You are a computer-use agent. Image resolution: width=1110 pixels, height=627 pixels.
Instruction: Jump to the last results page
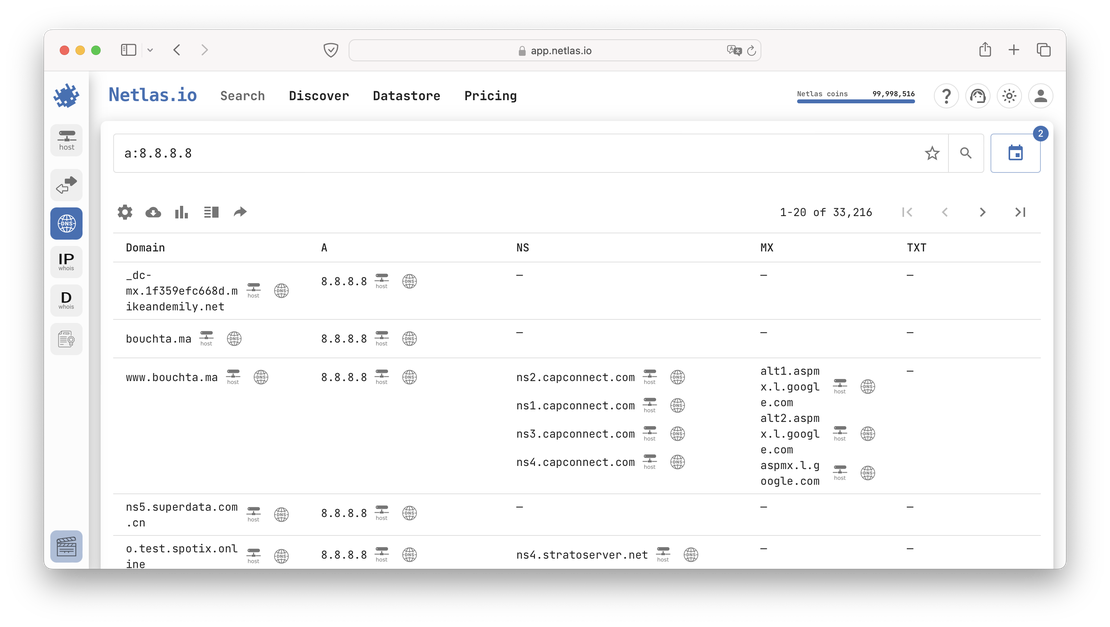point(1020,212)
